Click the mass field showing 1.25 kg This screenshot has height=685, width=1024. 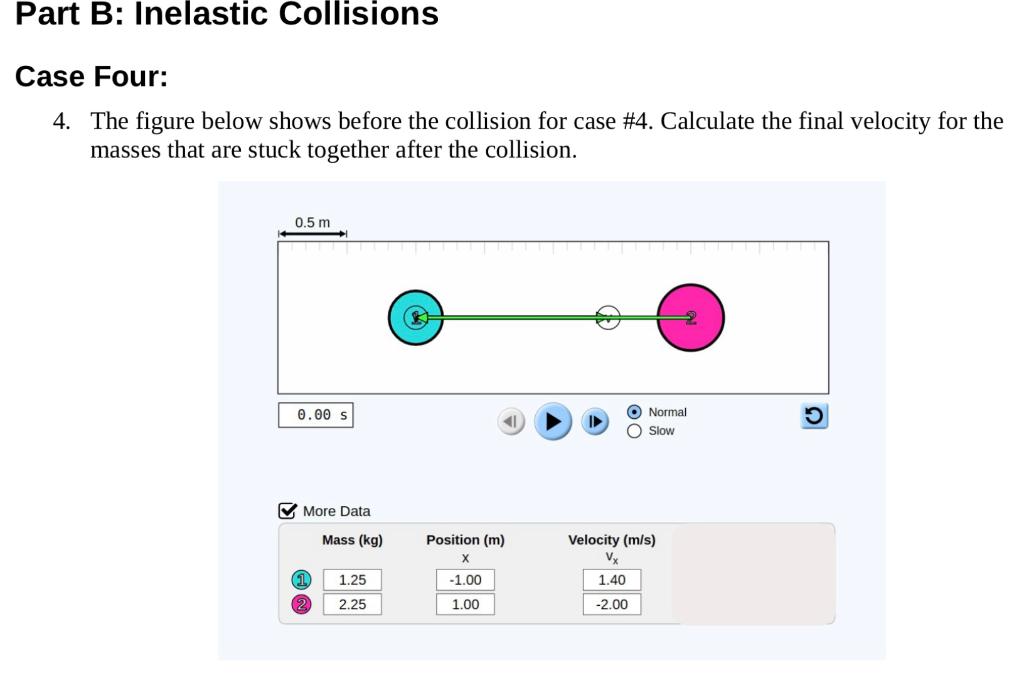(352, 579)
